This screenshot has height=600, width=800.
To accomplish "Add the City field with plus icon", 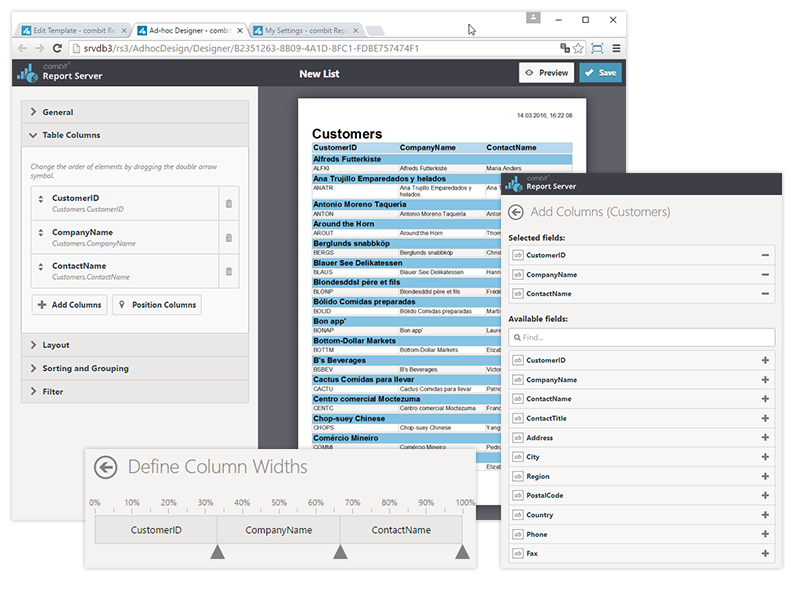I will pos(765,457).
